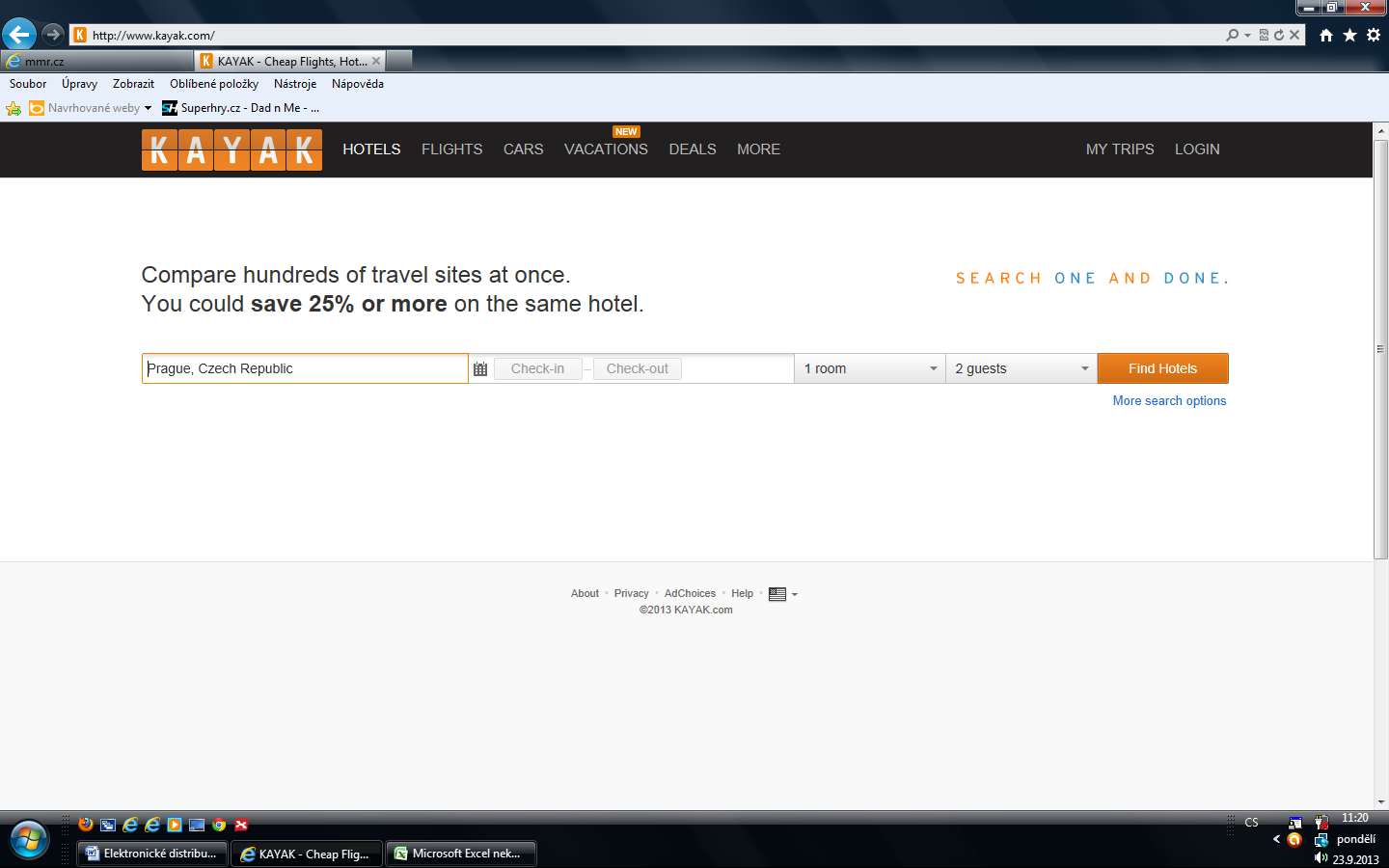Switch to Elektronické distribu... Word taskbar window
This screenshot has height=868, width=1389.
[x=152, y=854]
